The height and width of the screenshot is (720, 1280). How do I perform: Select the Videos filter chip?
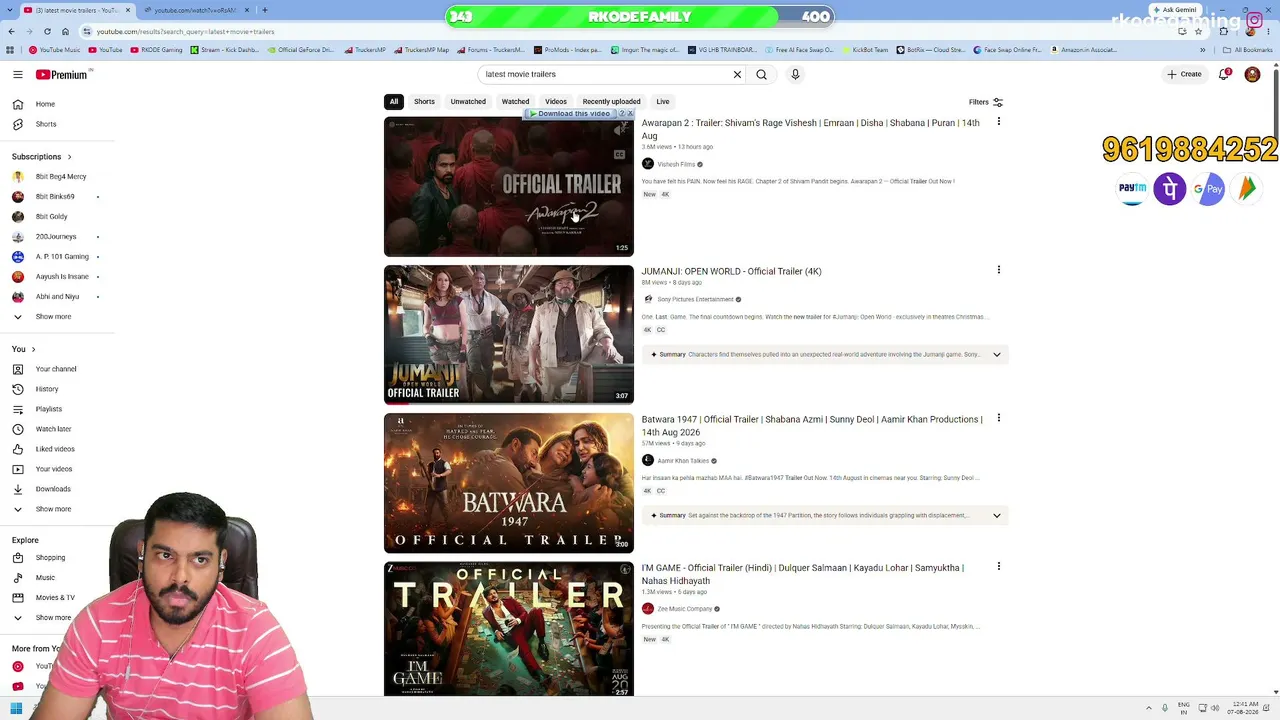pyautogui.click(x=556, y=101)
